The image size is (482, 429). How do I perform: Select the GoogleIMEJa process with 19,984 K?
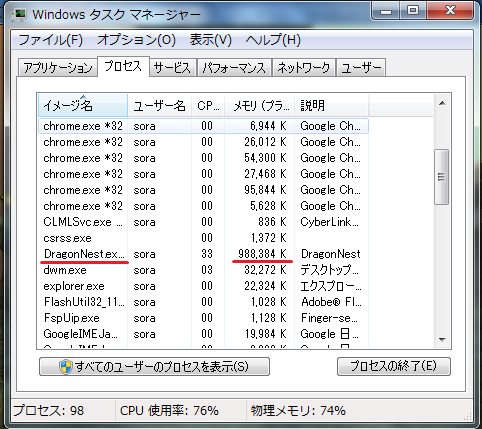(x=203, y=334)
